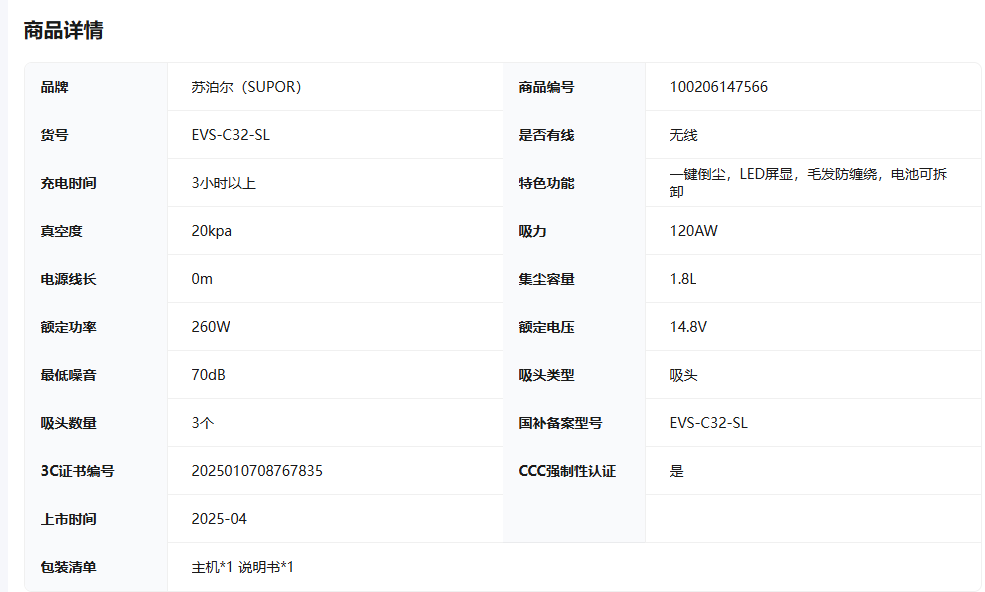Viewport: 985px width, 592px height.
Task: Click the 充电时间 value 3小时以上
Action: click(x=223, y=183)
